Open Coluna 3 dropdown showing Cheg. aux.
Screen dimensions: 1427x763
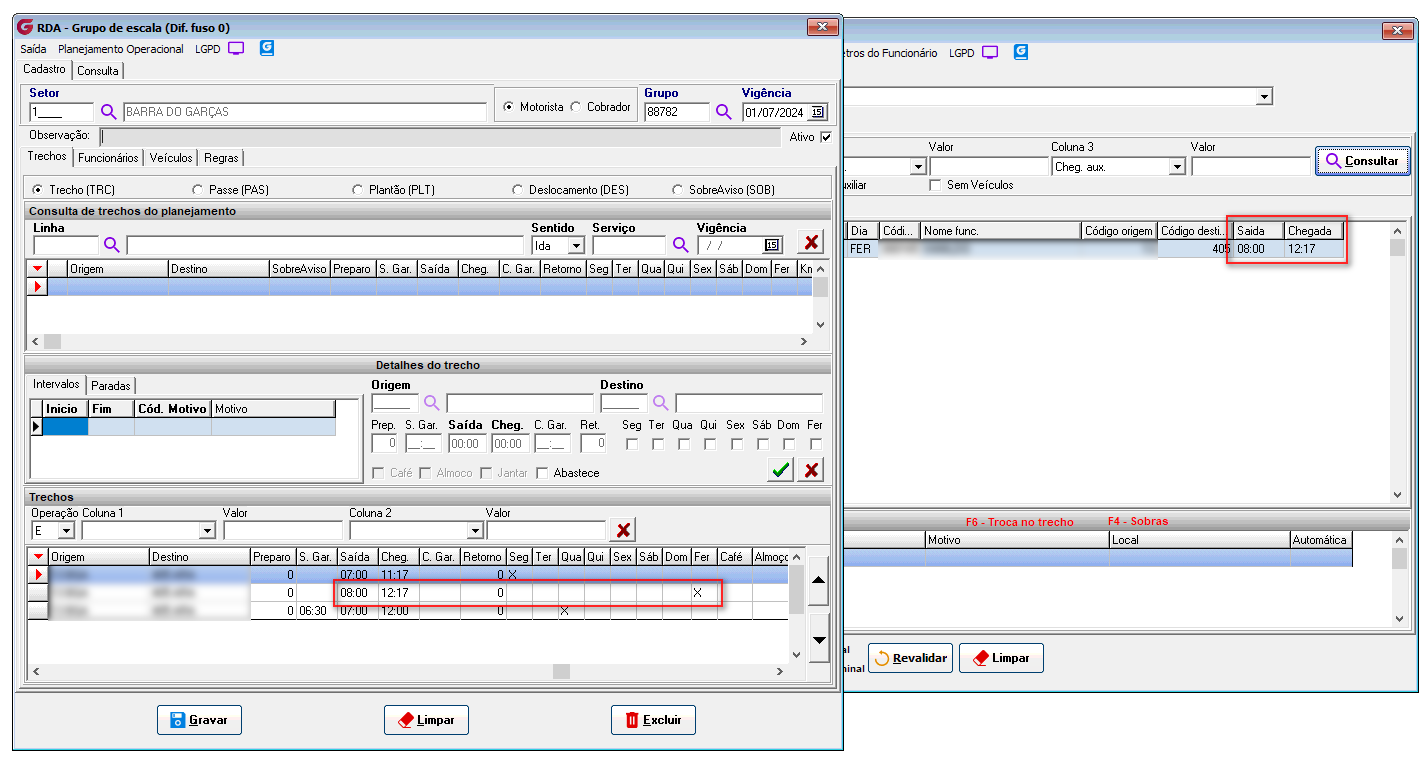[x=1177, y=167]
